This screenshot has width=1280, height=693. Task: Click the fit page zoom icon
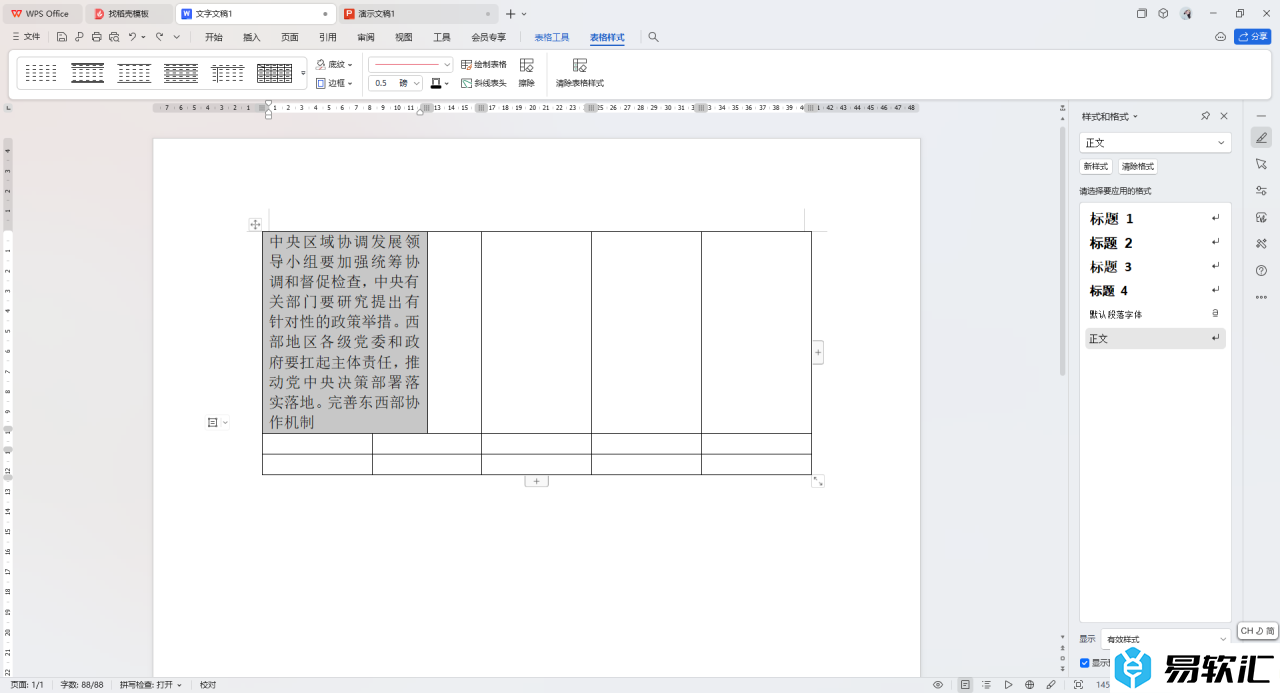point(1078,685)
